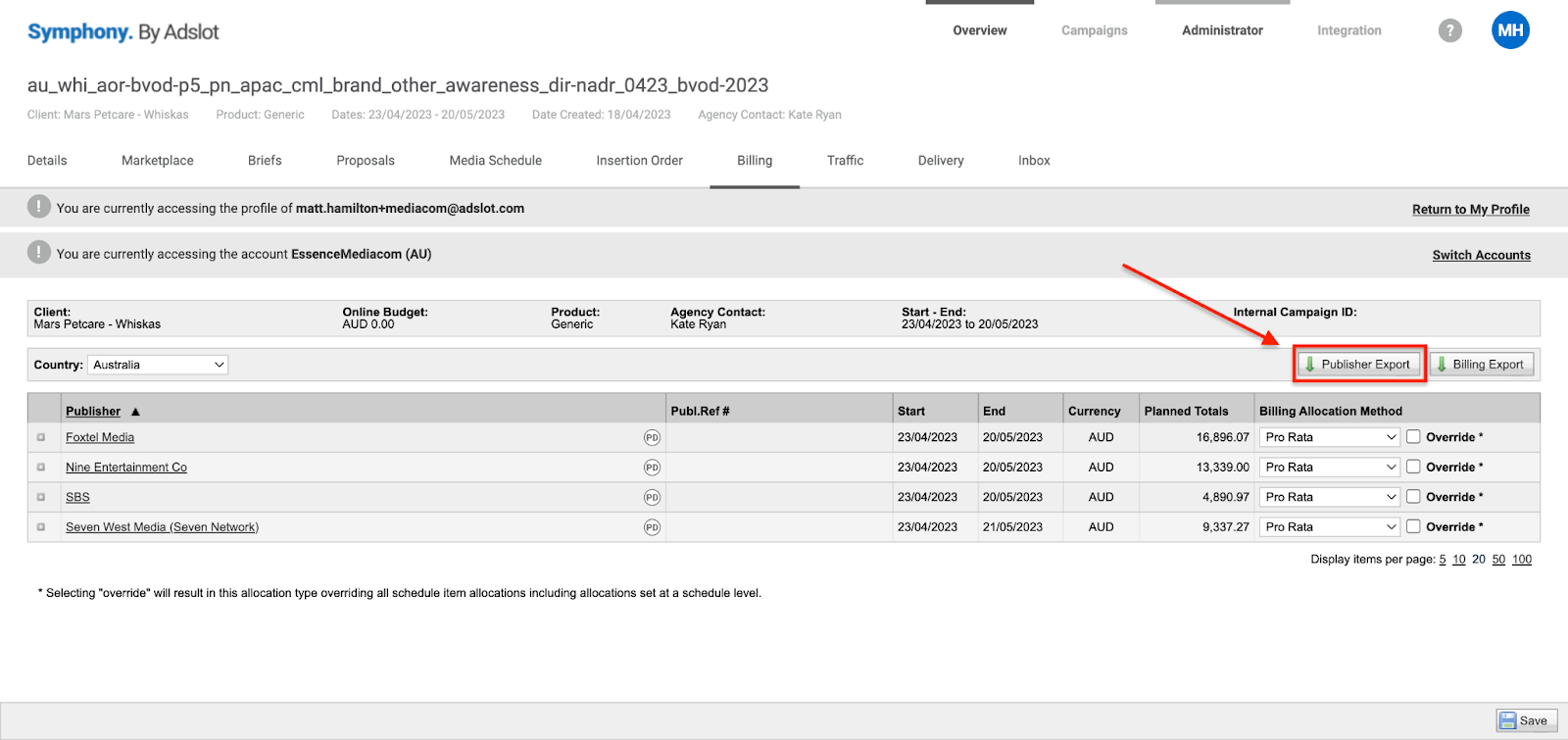Viewport: 1568px width, 740px height.
Task: Tick Override checkbox for Seven West Media
Action: [x=1413, y=526]
